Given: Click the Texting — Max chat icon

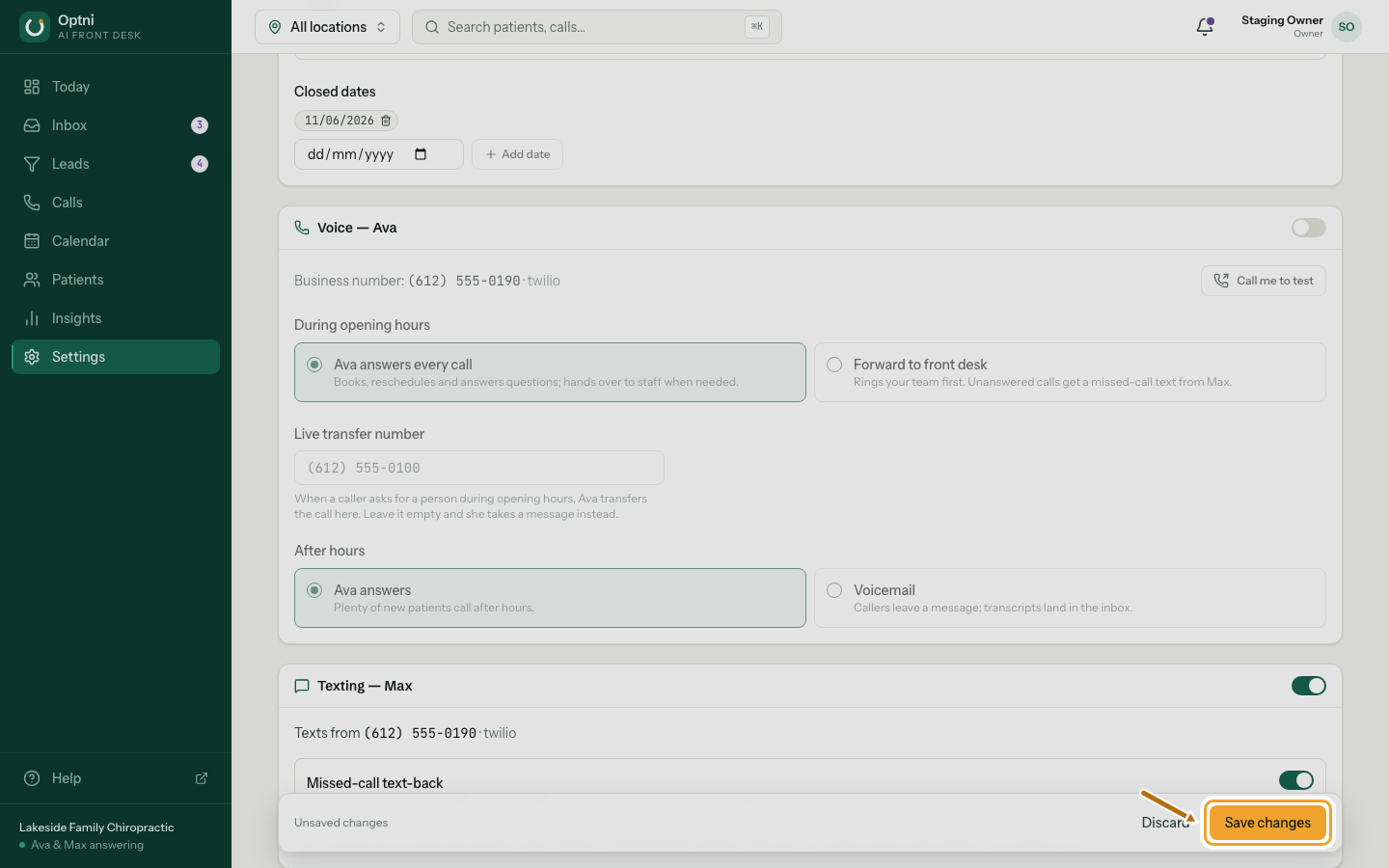Looking at the screenshot, I should click(302, 686).
